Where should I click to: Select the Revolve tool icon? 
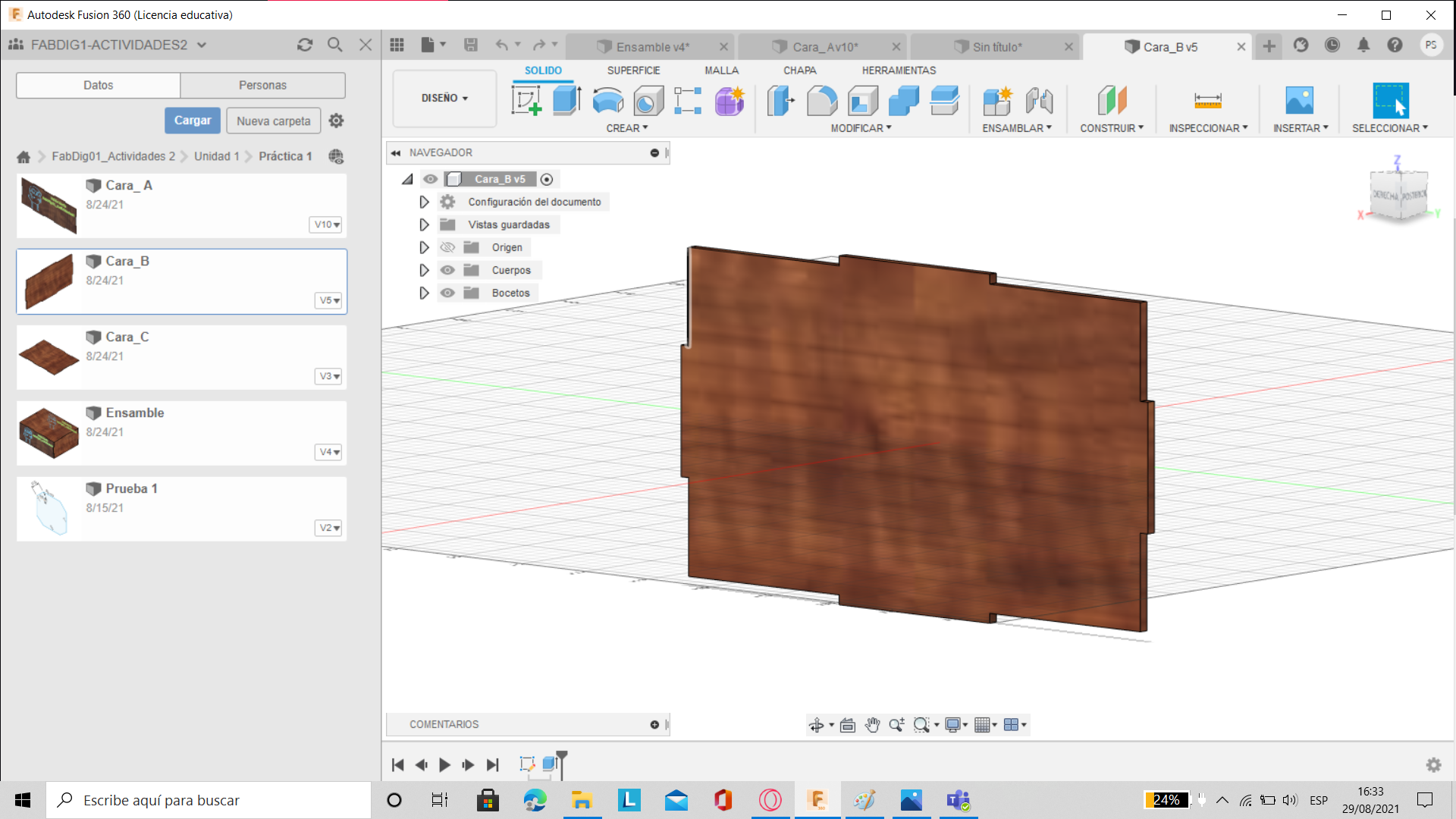coord(607,100)
